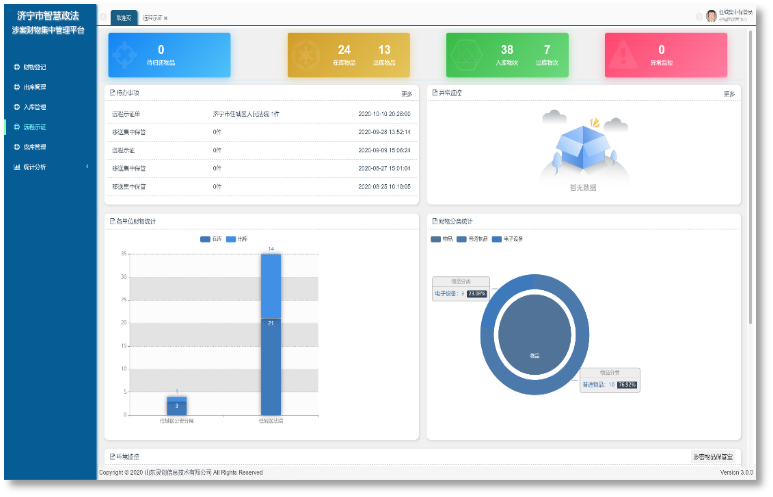This screenshot has width=773, height=497.
Task: Toggle the 电子证据 legend in donut chart
Action: 507,239
